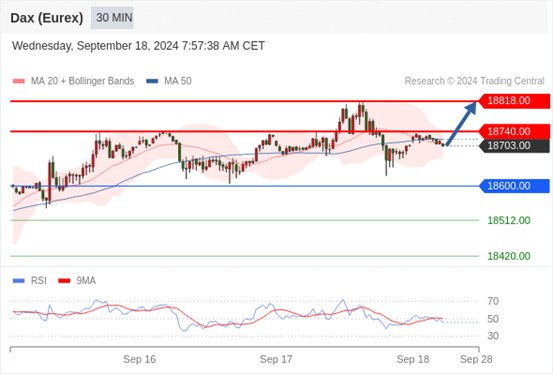Select the 18703.00 current price tag
The width and height of the screenshot is (553, 375).
coord(514,146)
